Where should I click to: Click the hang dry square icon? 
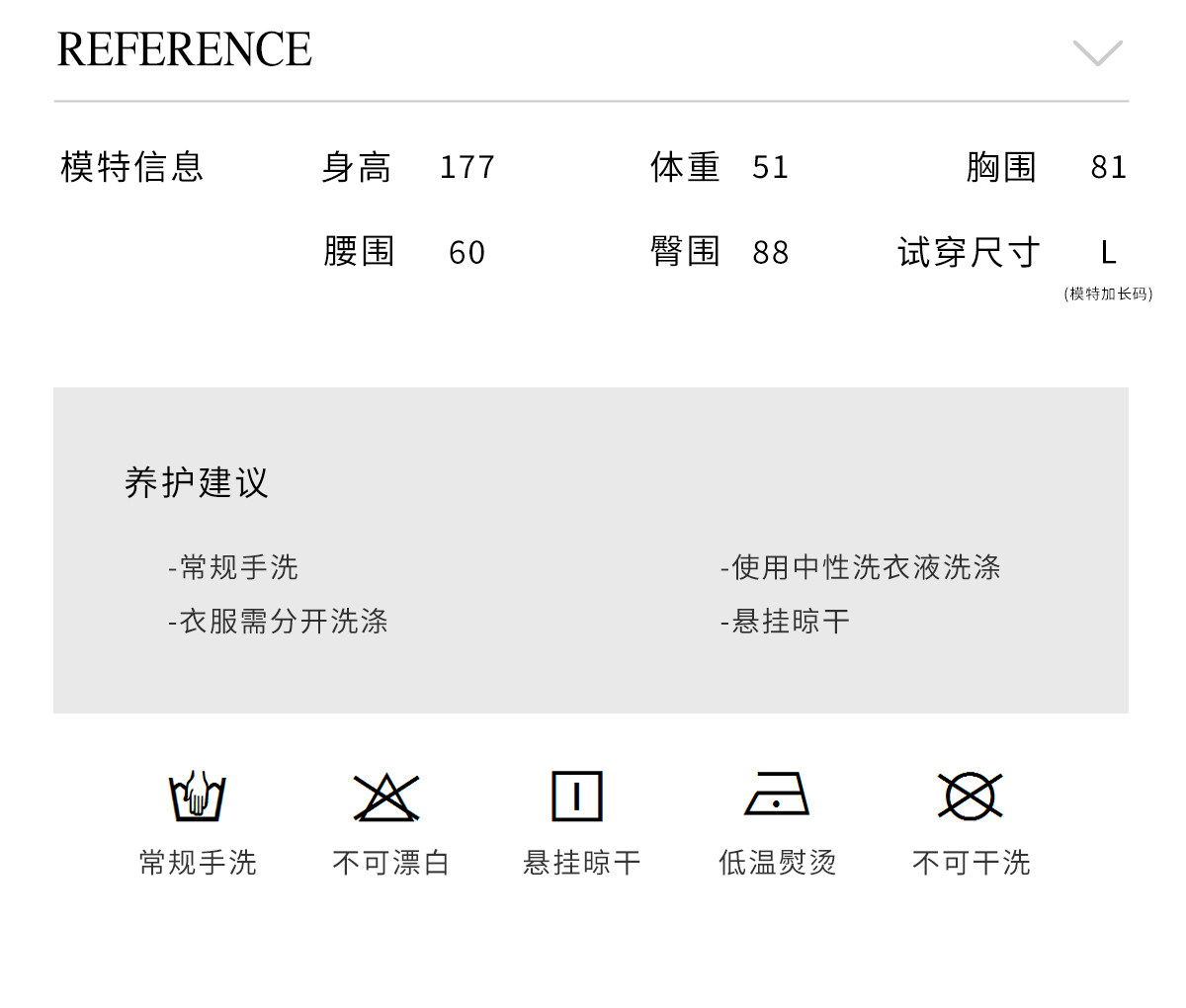[576, 797]
